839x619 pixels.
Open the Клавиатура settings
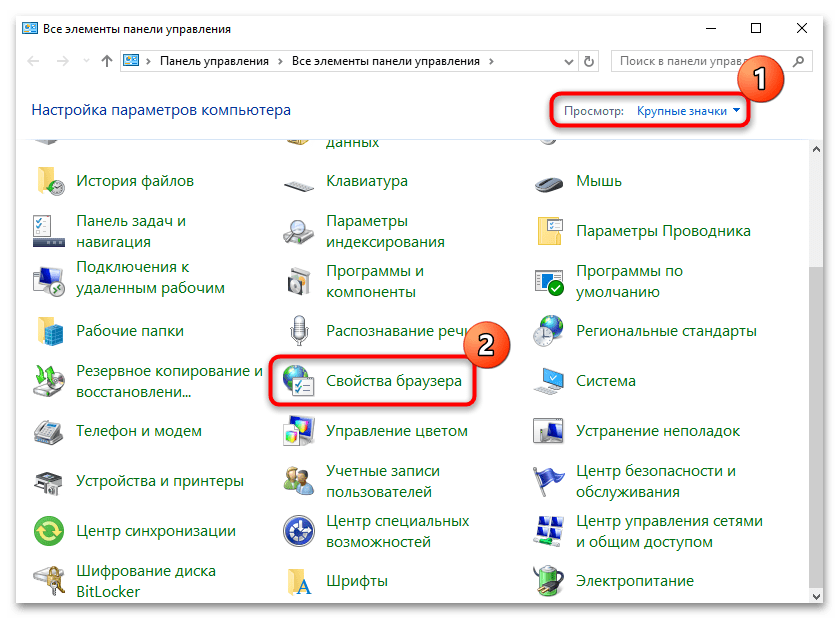click(369, 181)
